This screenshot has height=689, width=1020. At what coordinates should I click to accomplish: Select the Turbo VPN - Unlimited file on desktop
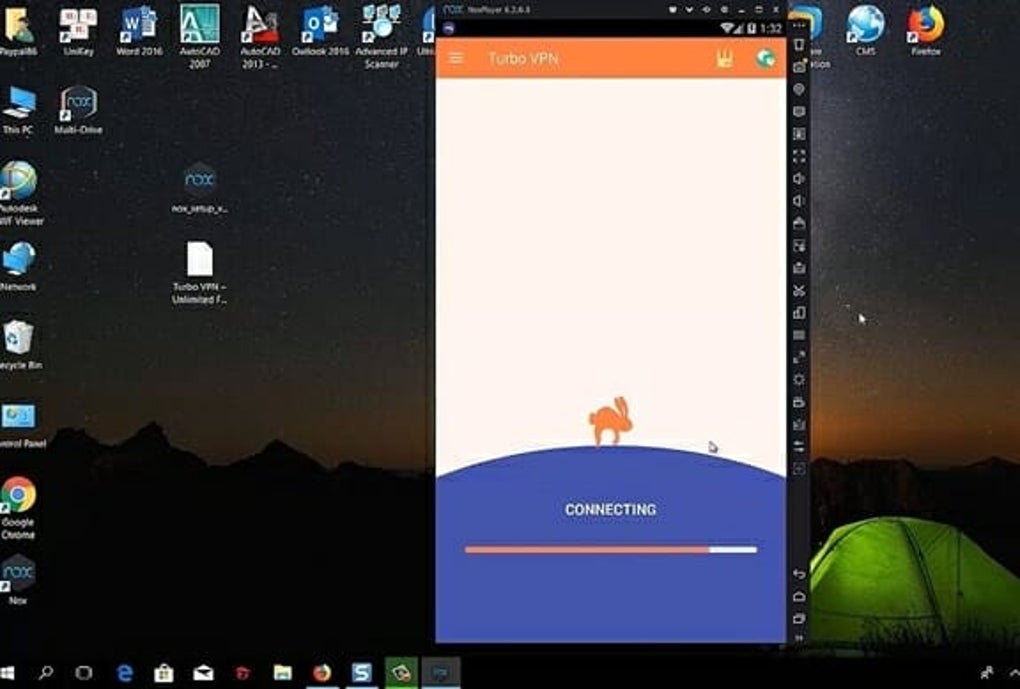199,273
